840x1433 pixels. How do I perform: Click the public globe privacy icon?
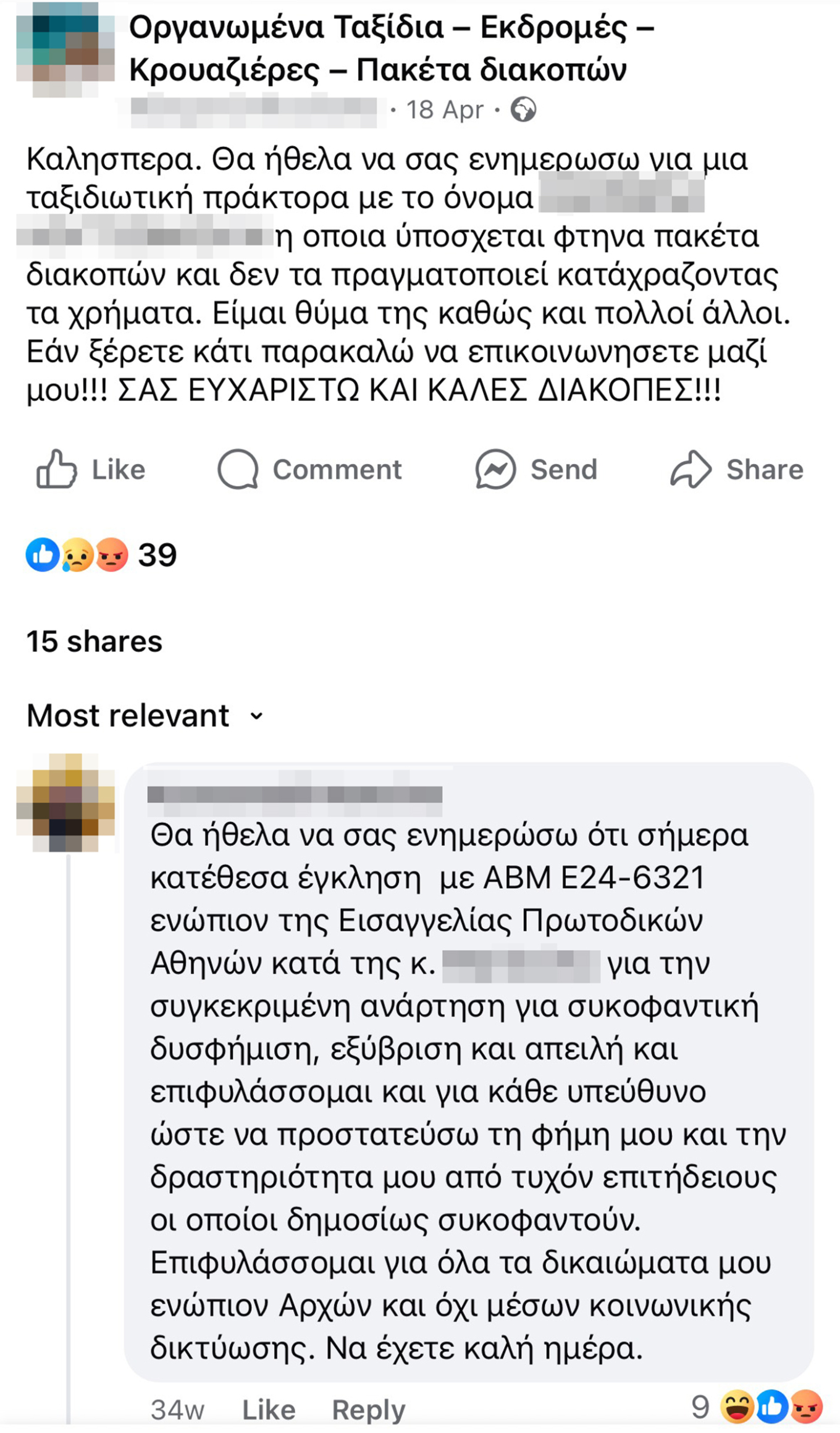(x=523, y=110)
